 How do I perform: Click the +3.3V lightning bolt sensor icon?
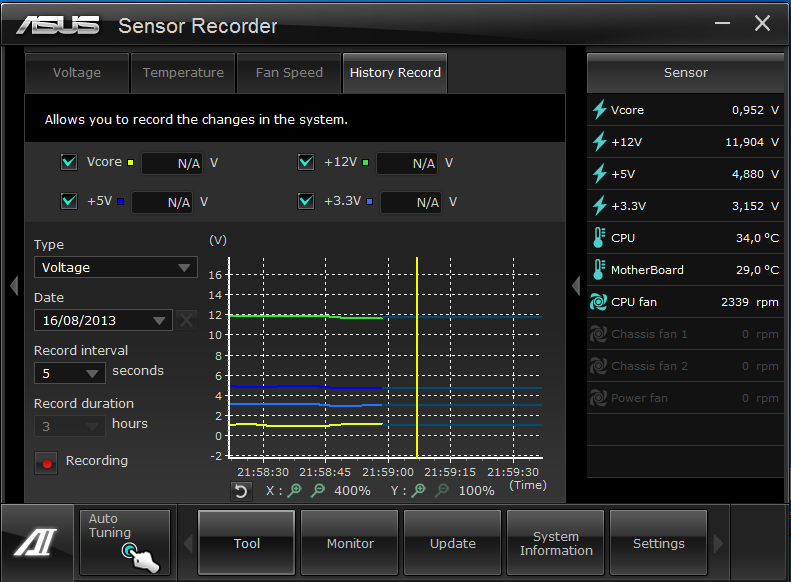point(599,206)
